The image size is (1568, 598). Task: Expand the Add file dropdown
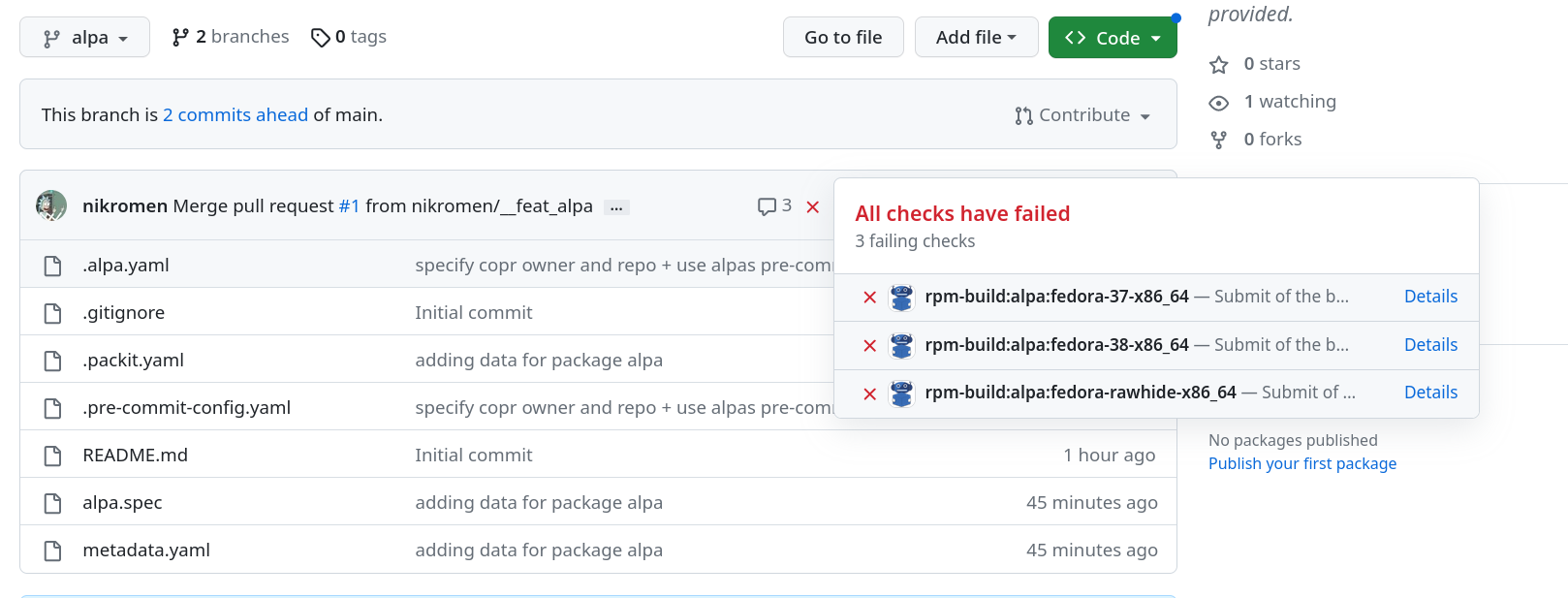976,37
